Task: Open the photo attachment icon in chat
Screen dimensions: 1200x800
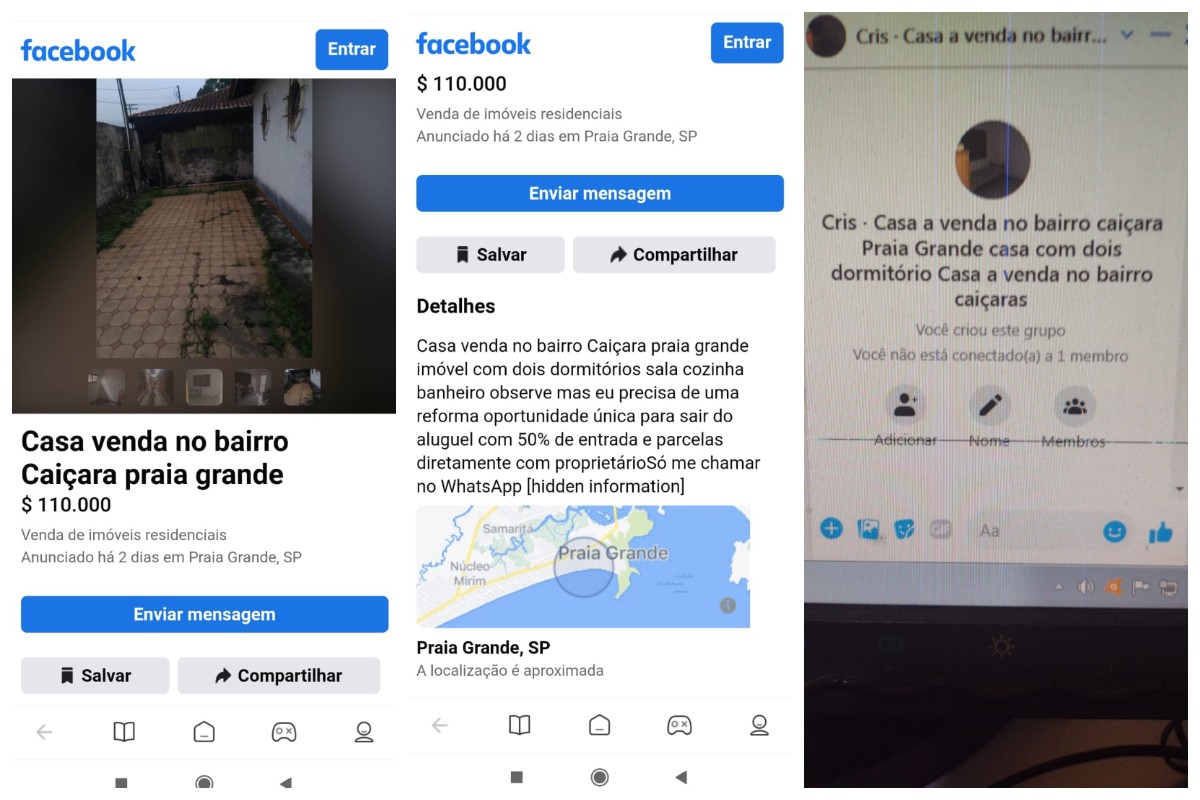Action: (x=868, y=530)
